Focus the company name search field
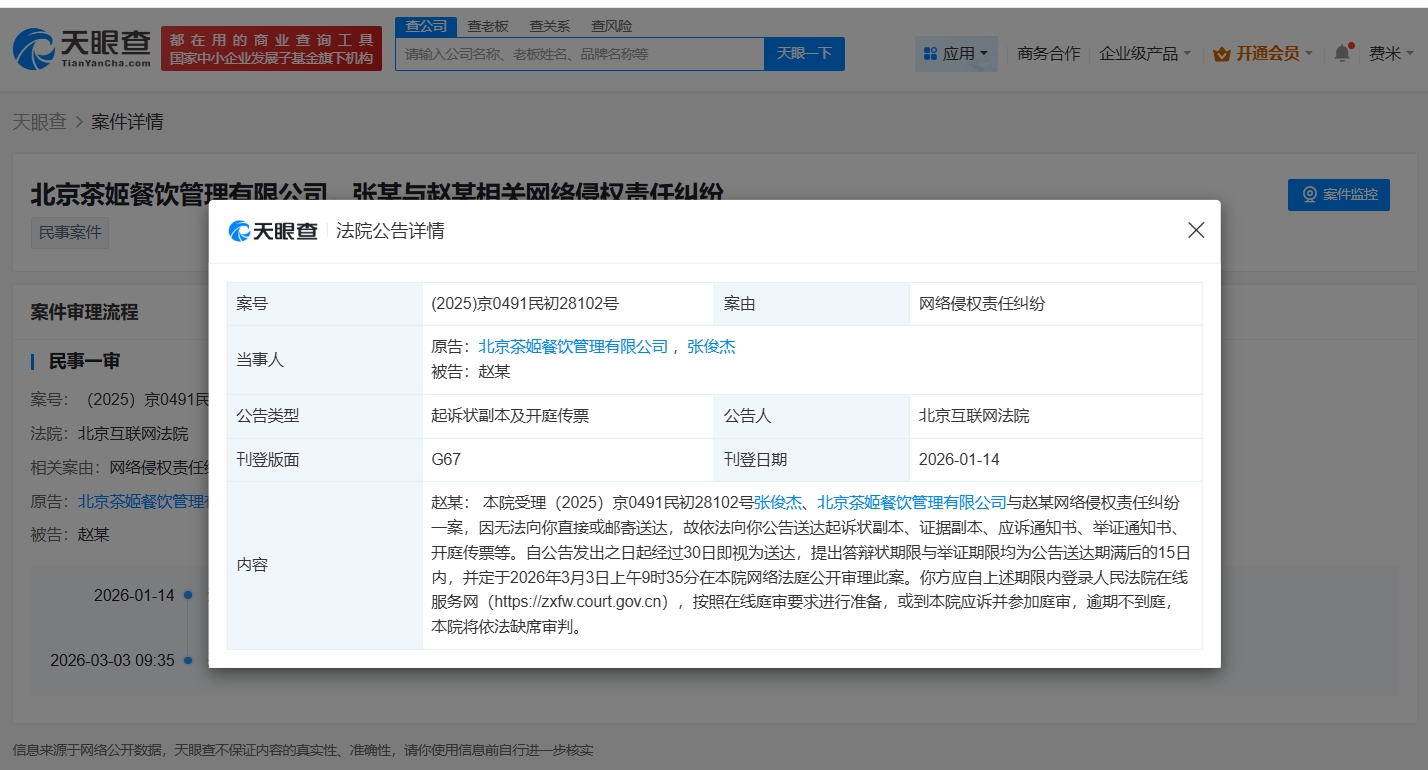Viewport: 1428px width, 770px height. tap(580, 54)
